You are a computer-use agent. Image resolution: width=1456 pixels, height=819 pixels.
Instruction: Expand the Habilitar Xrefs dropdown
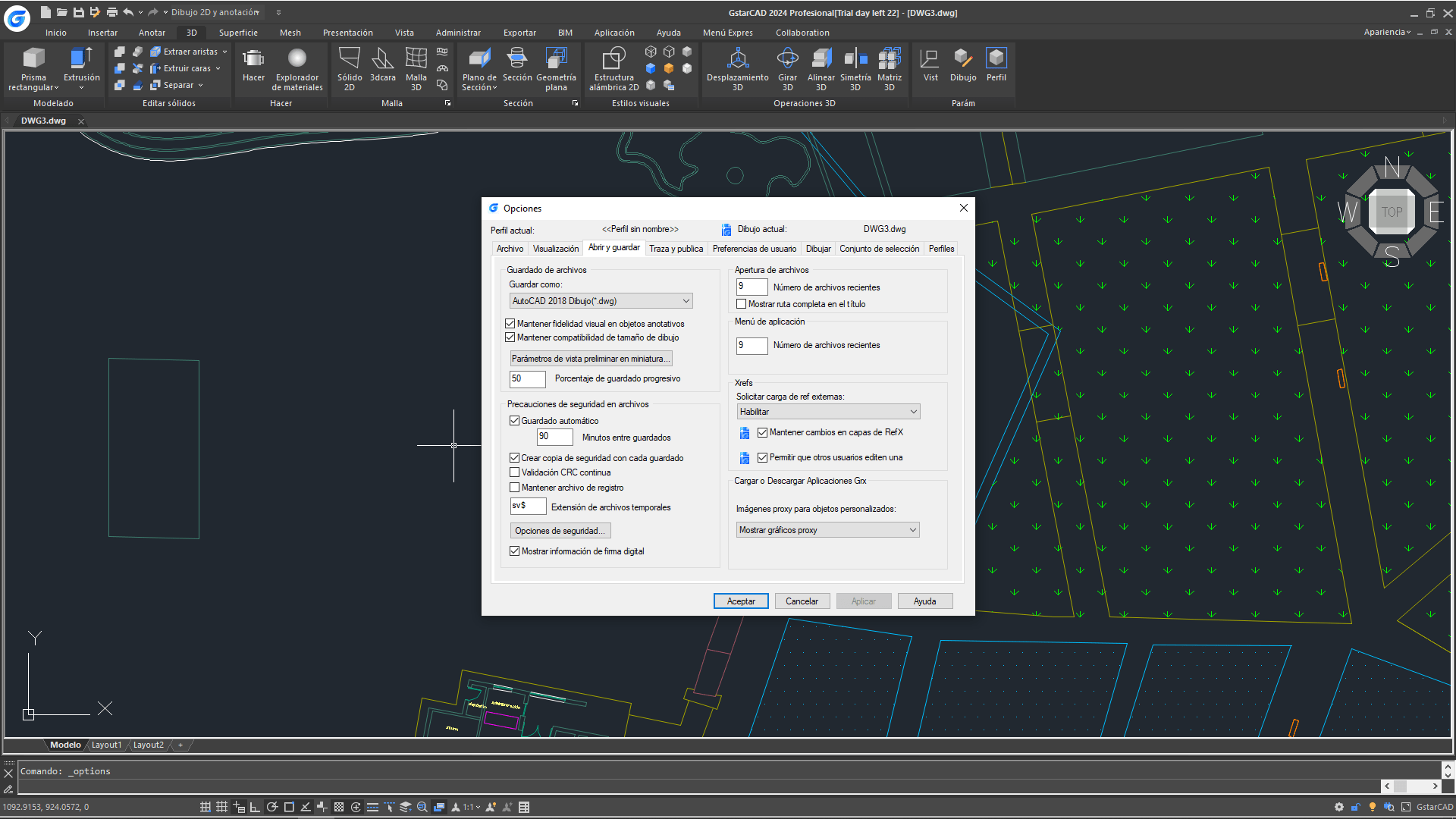[x=828, y=412]
